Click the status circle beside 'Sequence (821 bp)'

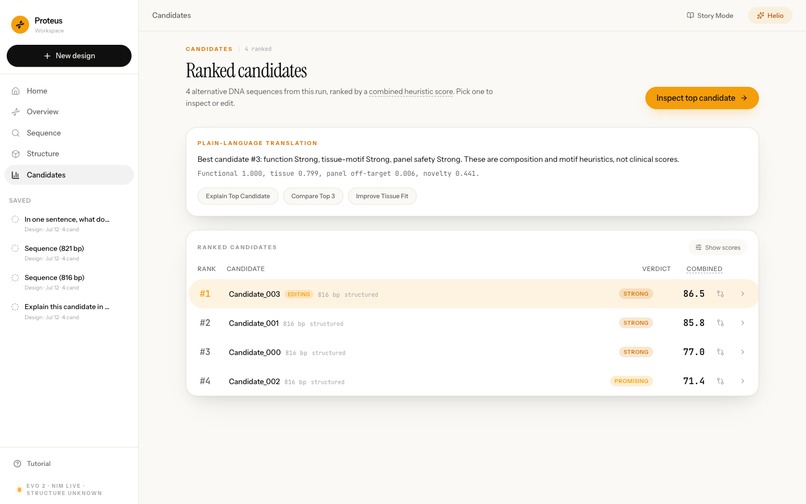[15, 248]
